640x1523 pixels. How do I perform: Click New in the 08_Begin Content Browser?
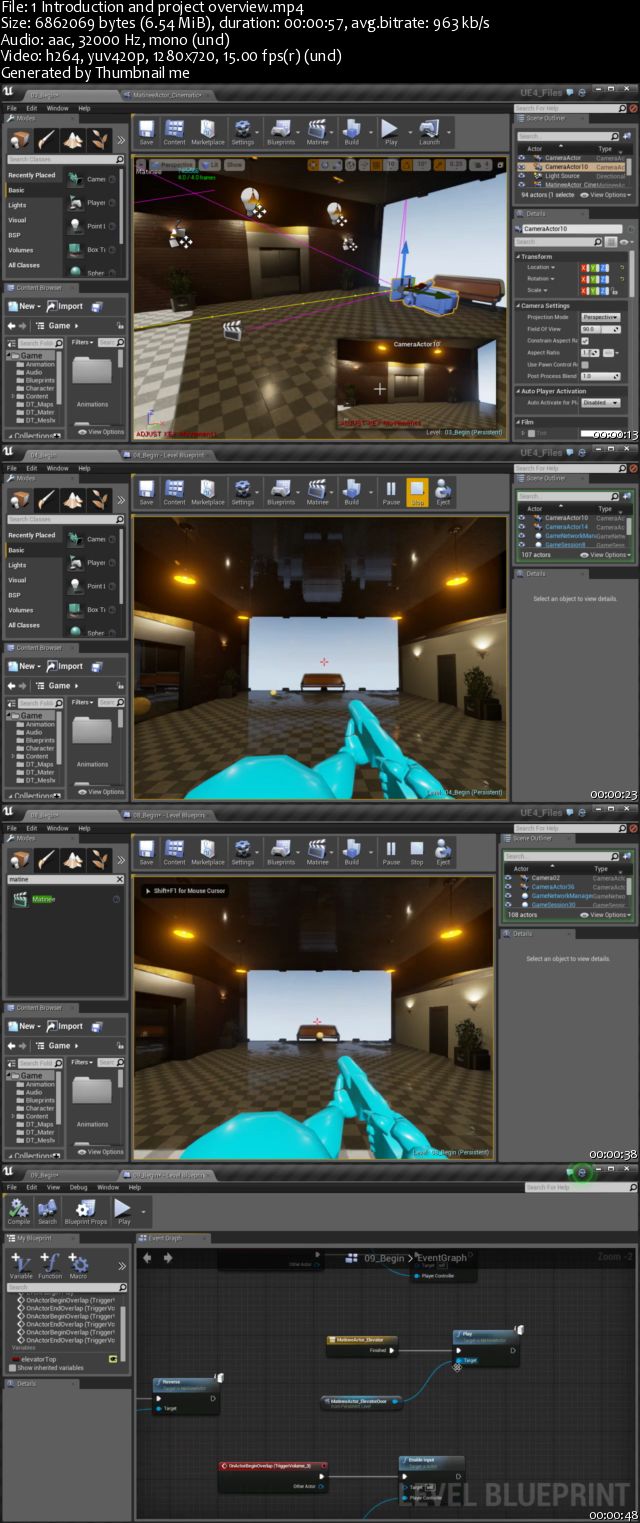(23, 1026)
